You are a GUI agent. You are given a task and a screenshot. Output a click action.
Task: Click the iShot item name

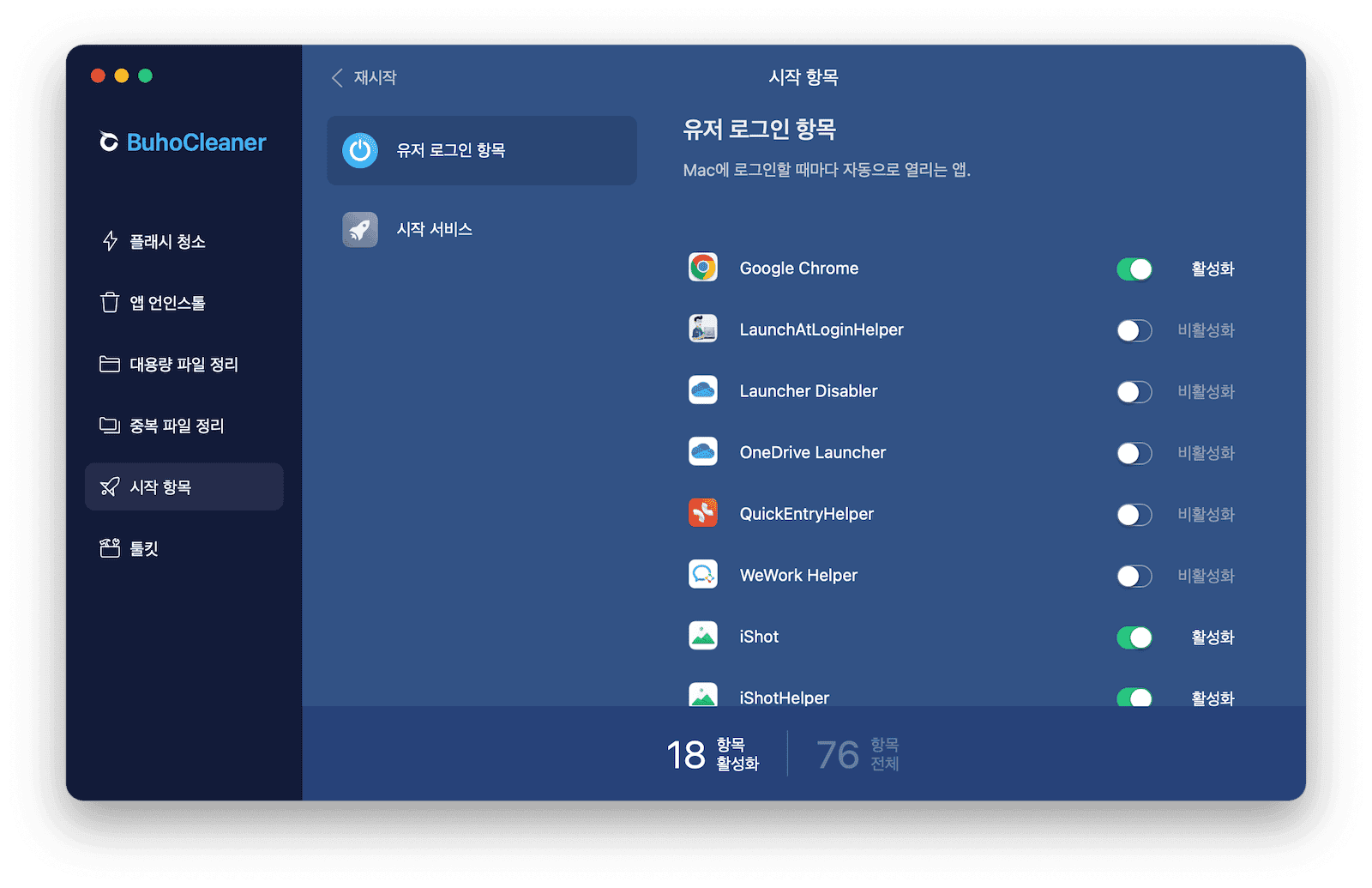pos(759,637)
